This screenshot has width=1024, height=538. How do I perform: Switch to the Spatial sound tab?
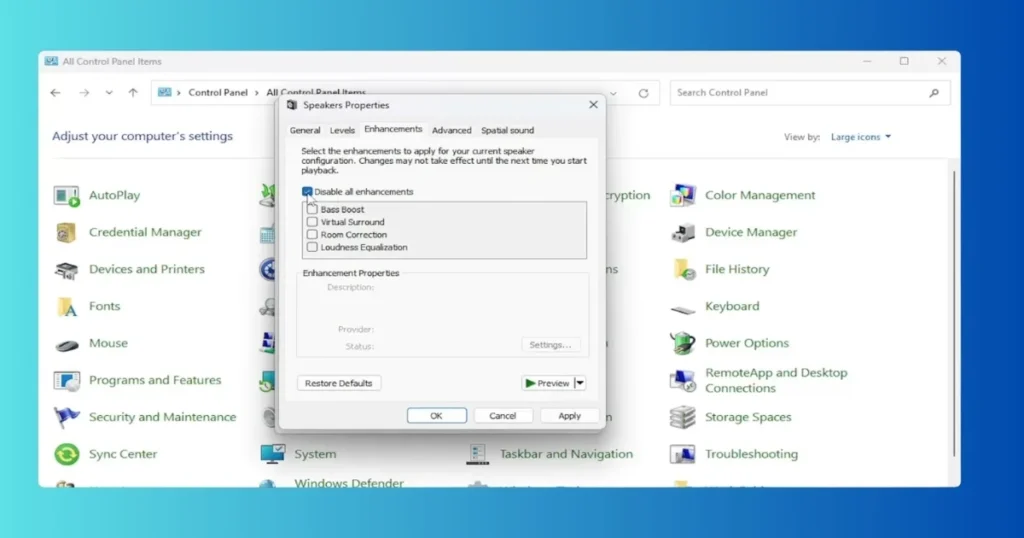(507, 131)
